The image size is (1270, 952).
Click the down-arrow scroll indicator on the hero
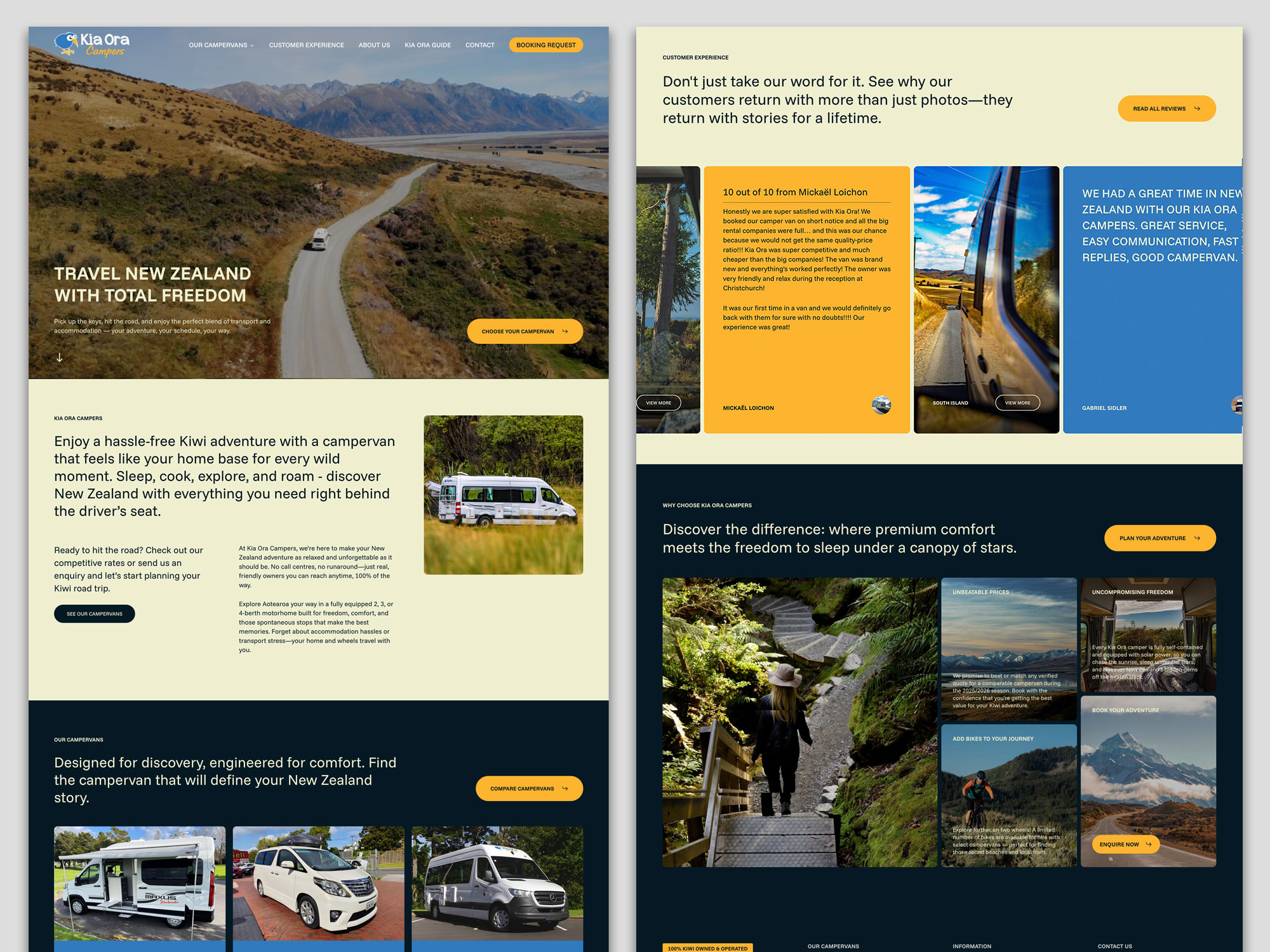click(x=60, y=357)
